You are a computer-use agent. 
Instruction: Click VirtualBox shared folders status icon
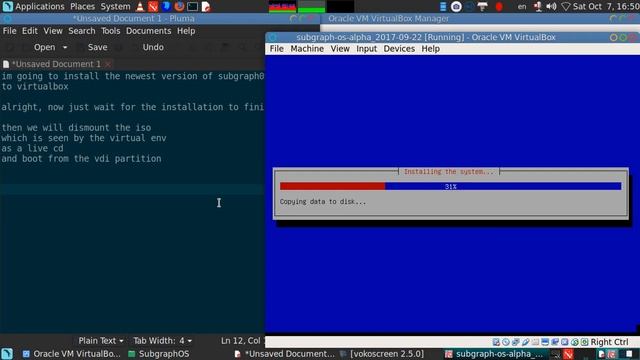pos(535,342)
